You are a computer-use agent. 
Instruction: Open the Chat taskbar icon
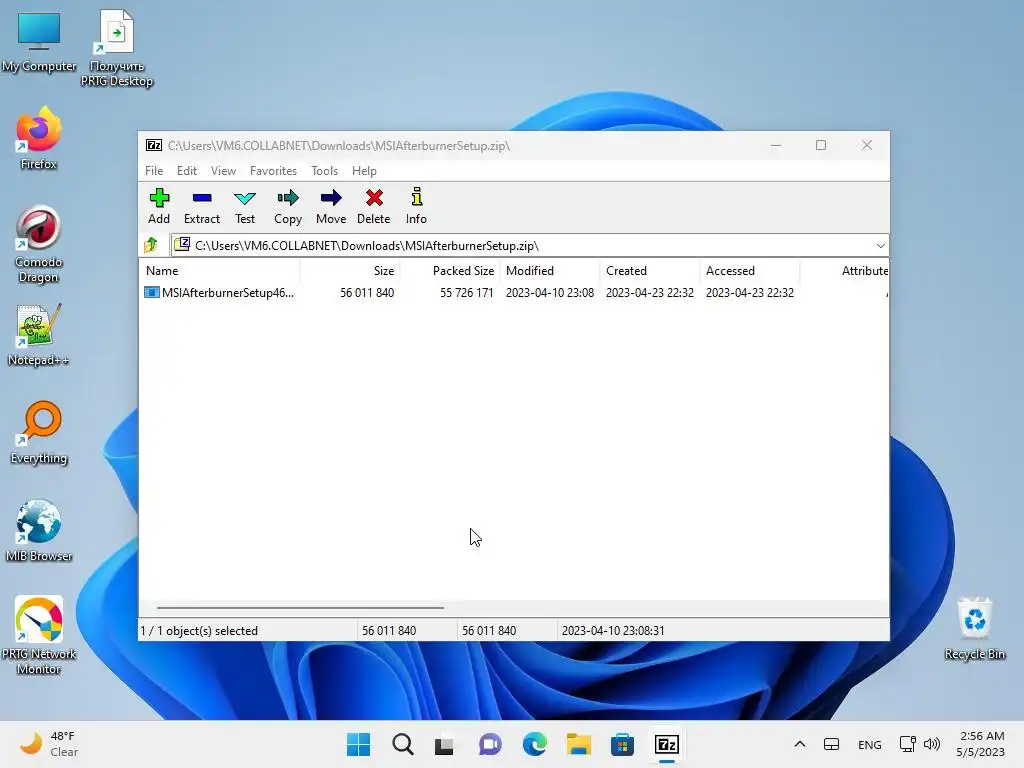pyautogui.click(x=490, y=744)
